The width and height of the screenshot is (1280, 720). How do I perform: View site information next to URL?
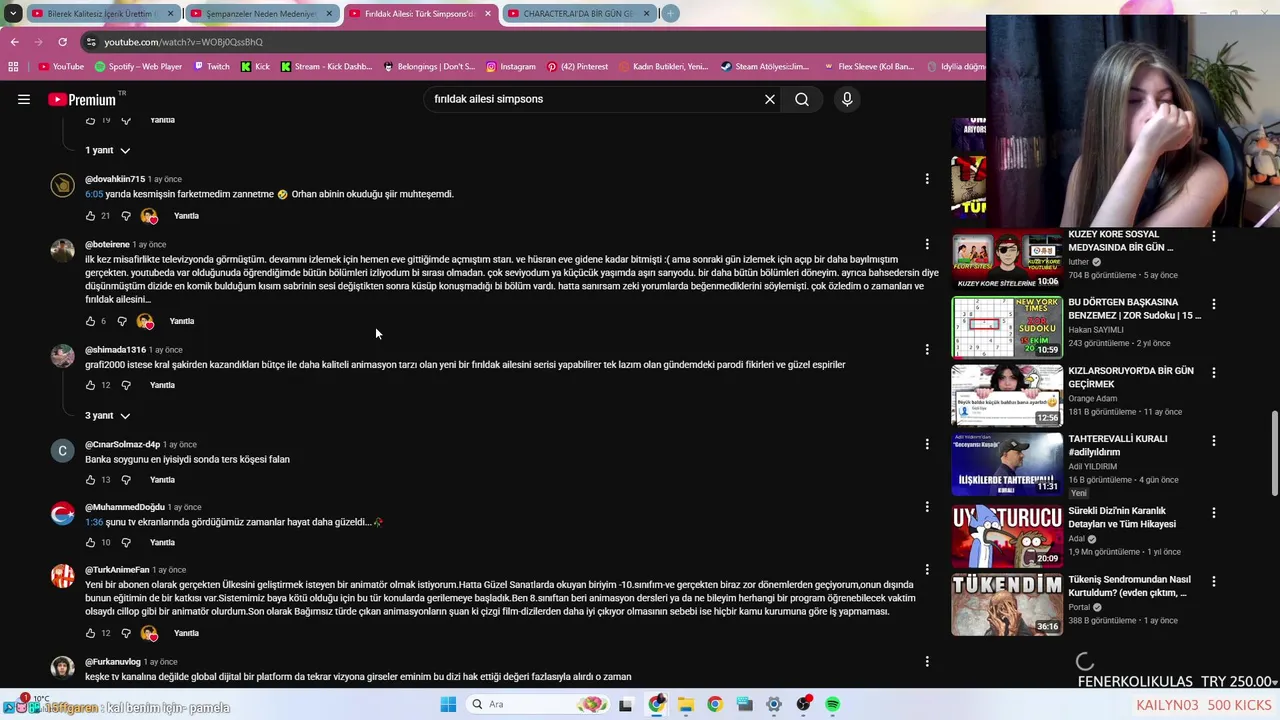pos(91,42)
